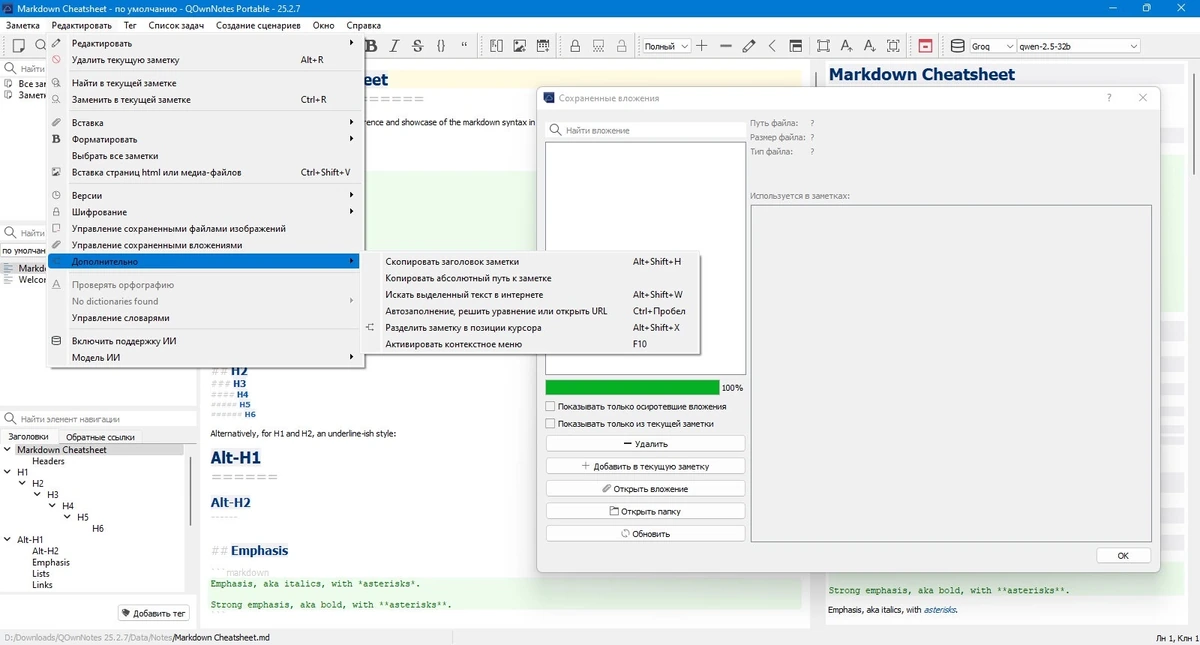Click the plus icon next to Полный
The width and height of the screenshot is (1200, 645).
pyautogui.click(x=702, y=46)
